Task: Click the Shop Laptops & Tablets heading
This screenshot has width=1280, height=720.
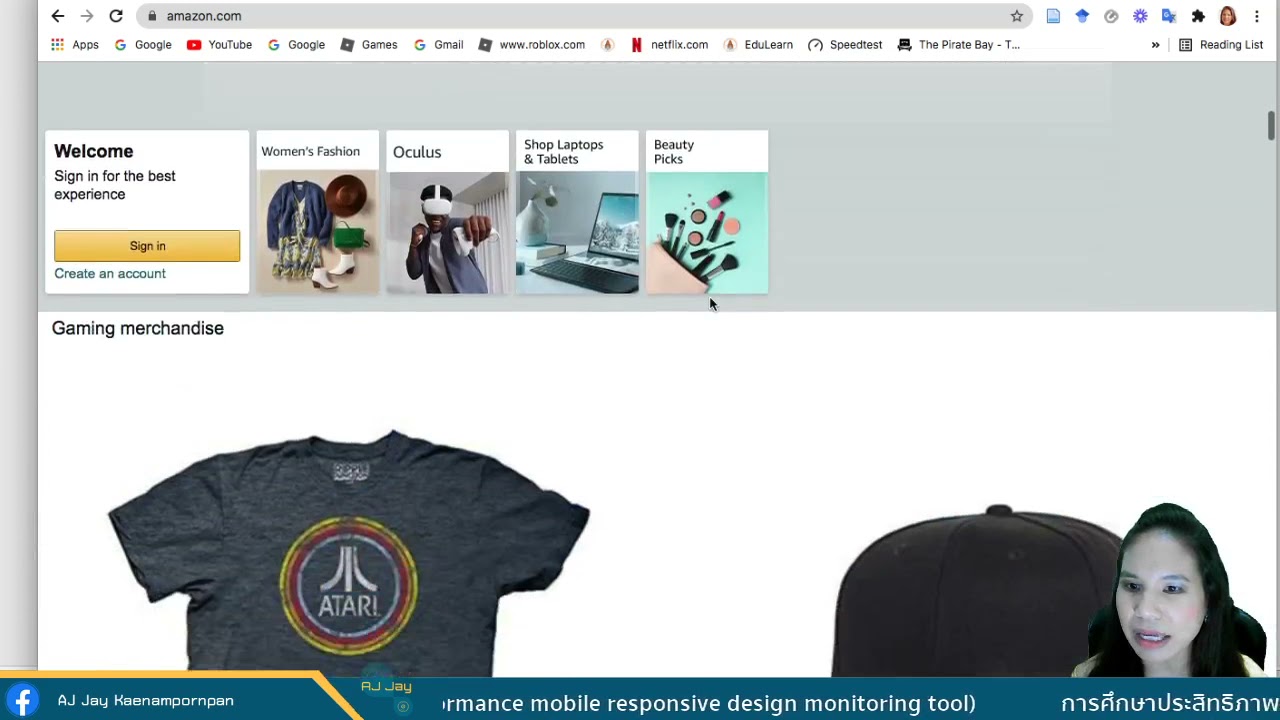Action: click(x=564, y=152)
